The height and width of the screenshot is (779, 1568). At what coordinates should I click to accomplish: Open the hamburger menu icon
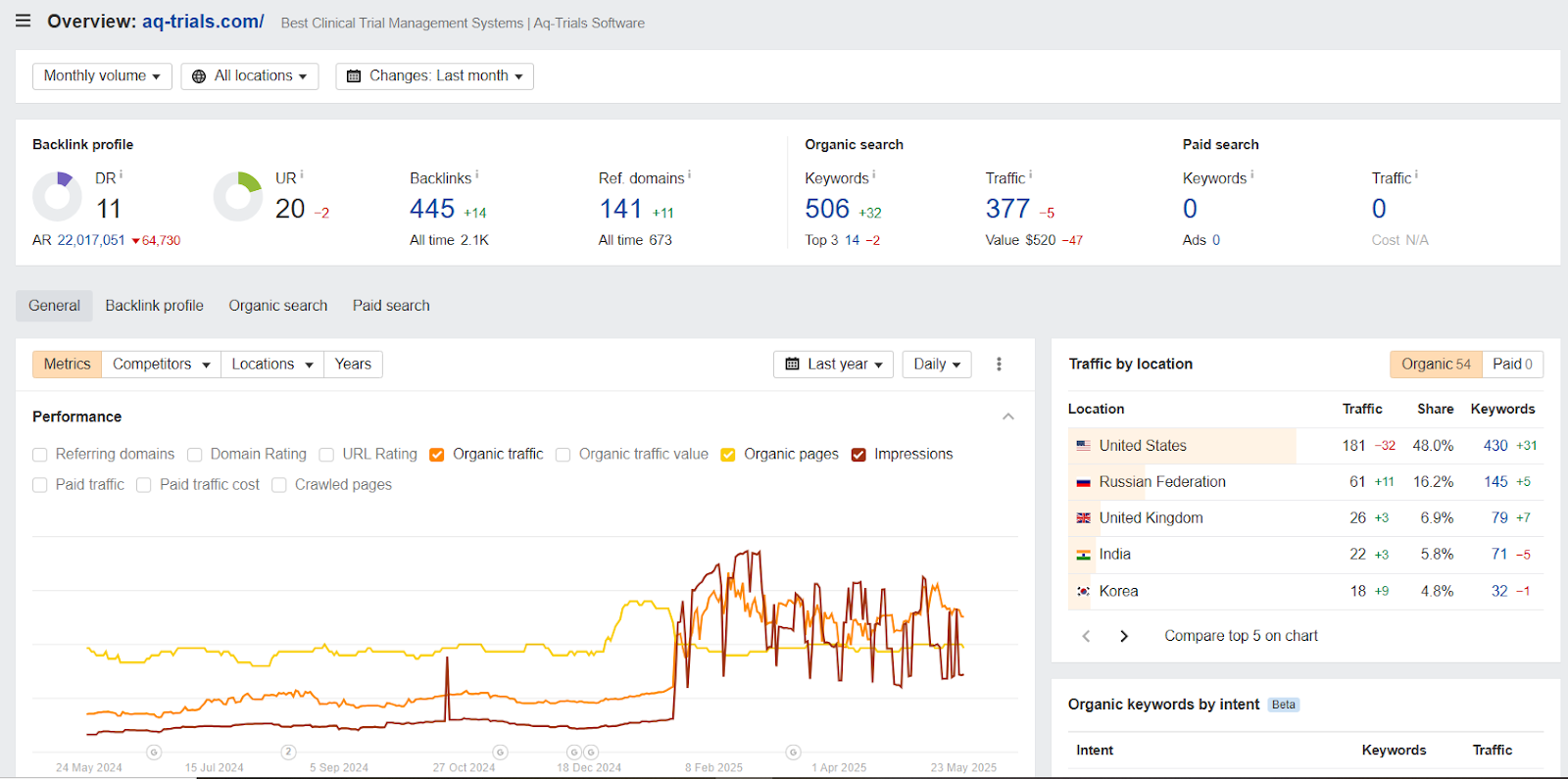click(24, 21)
